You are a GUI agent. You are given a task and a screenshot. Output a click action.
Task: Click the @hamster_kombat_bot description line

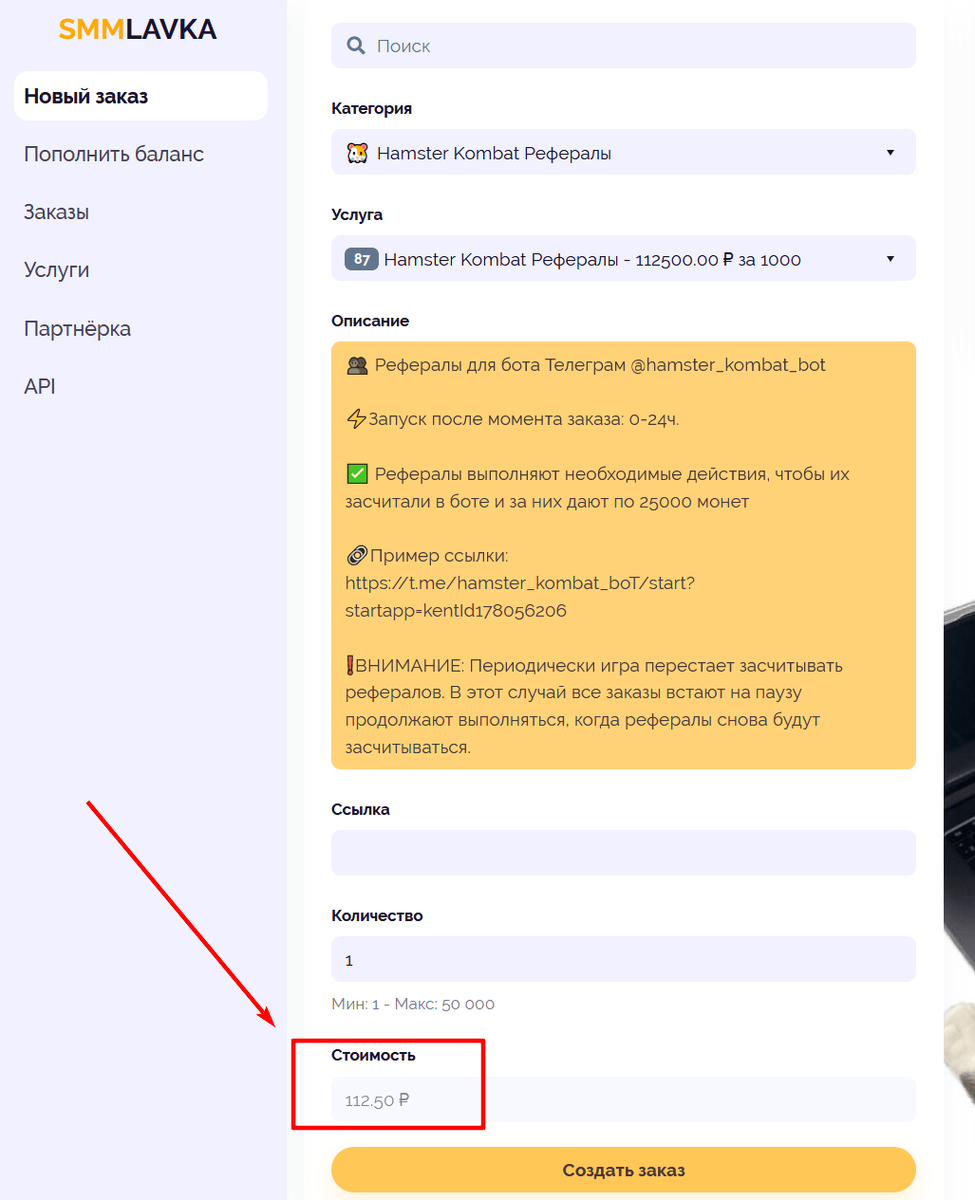point(586,365)
